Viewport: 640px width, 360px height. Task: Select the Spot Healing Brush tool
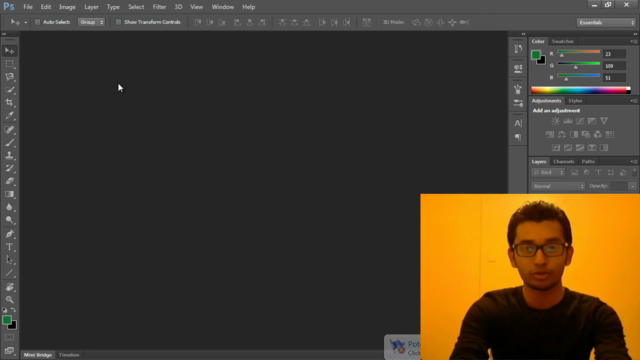(9, 130)
